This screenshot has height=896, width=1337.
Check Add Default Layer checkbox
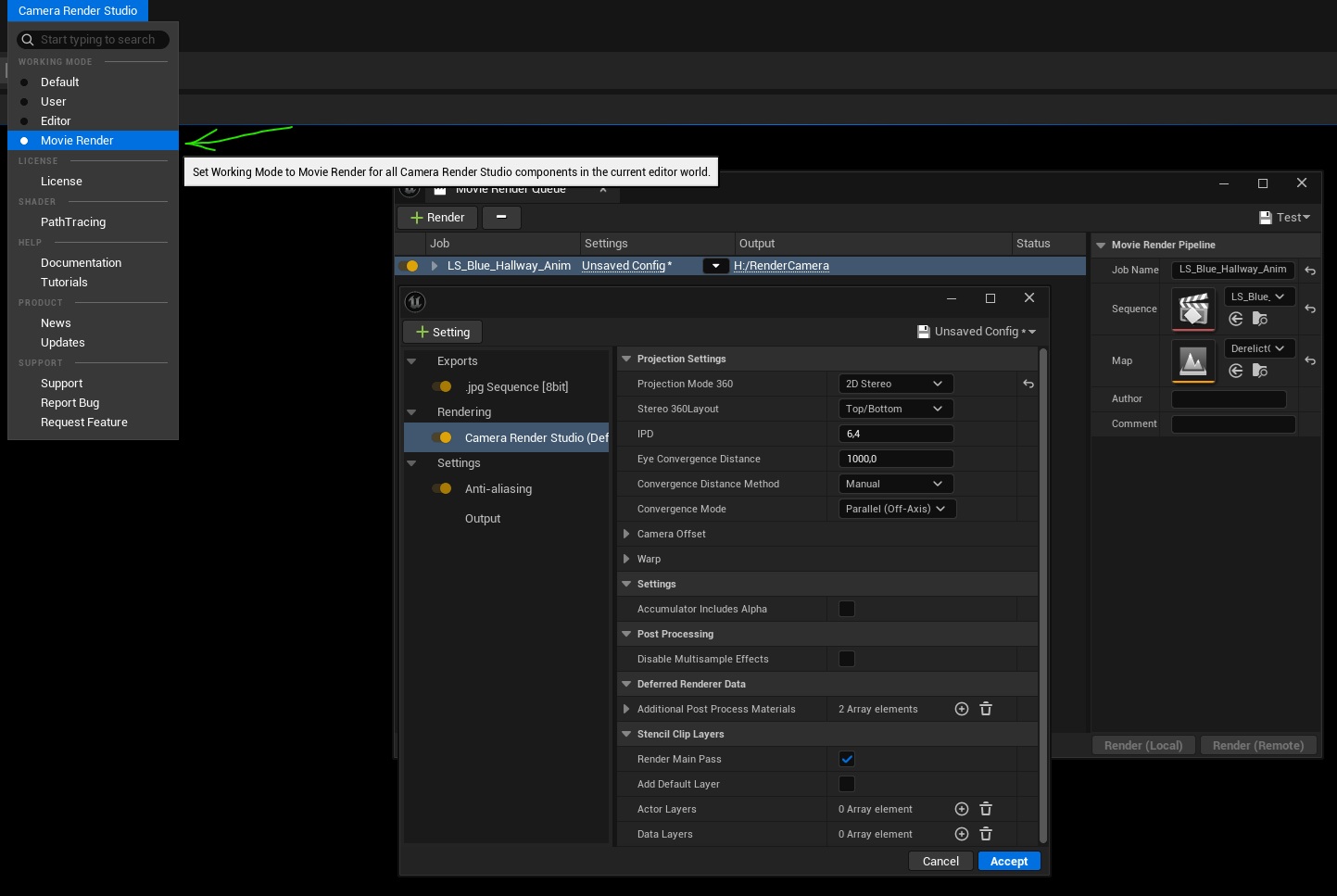pyautogui.click(x=847, y=784)
